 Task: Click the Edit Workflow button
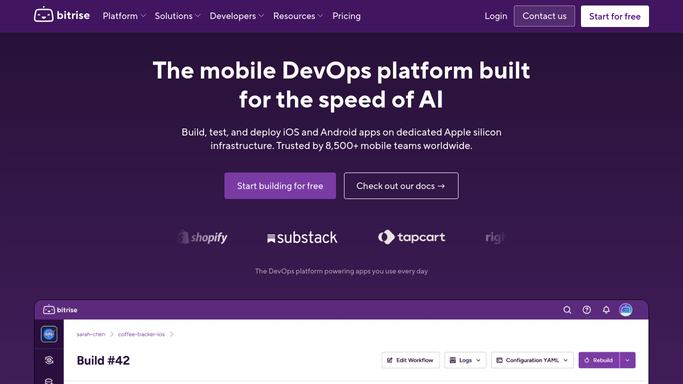point(410,360)
